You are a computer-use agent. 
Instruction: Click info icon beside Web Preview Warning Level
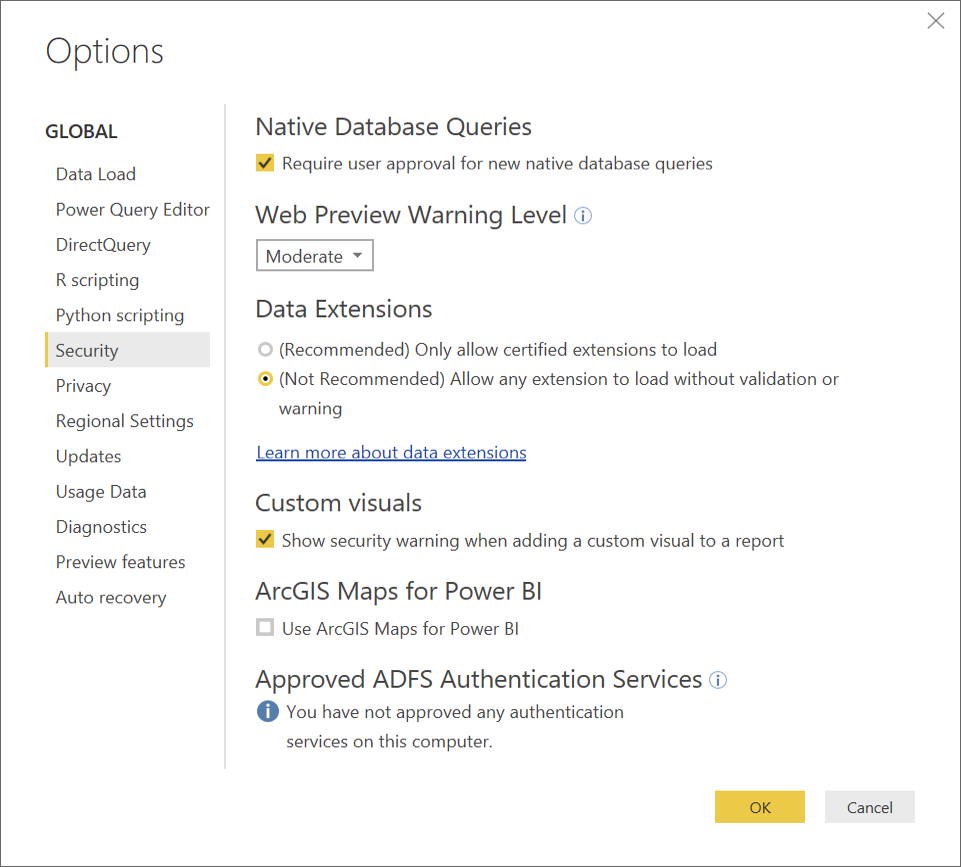click(x=582, y=216)
